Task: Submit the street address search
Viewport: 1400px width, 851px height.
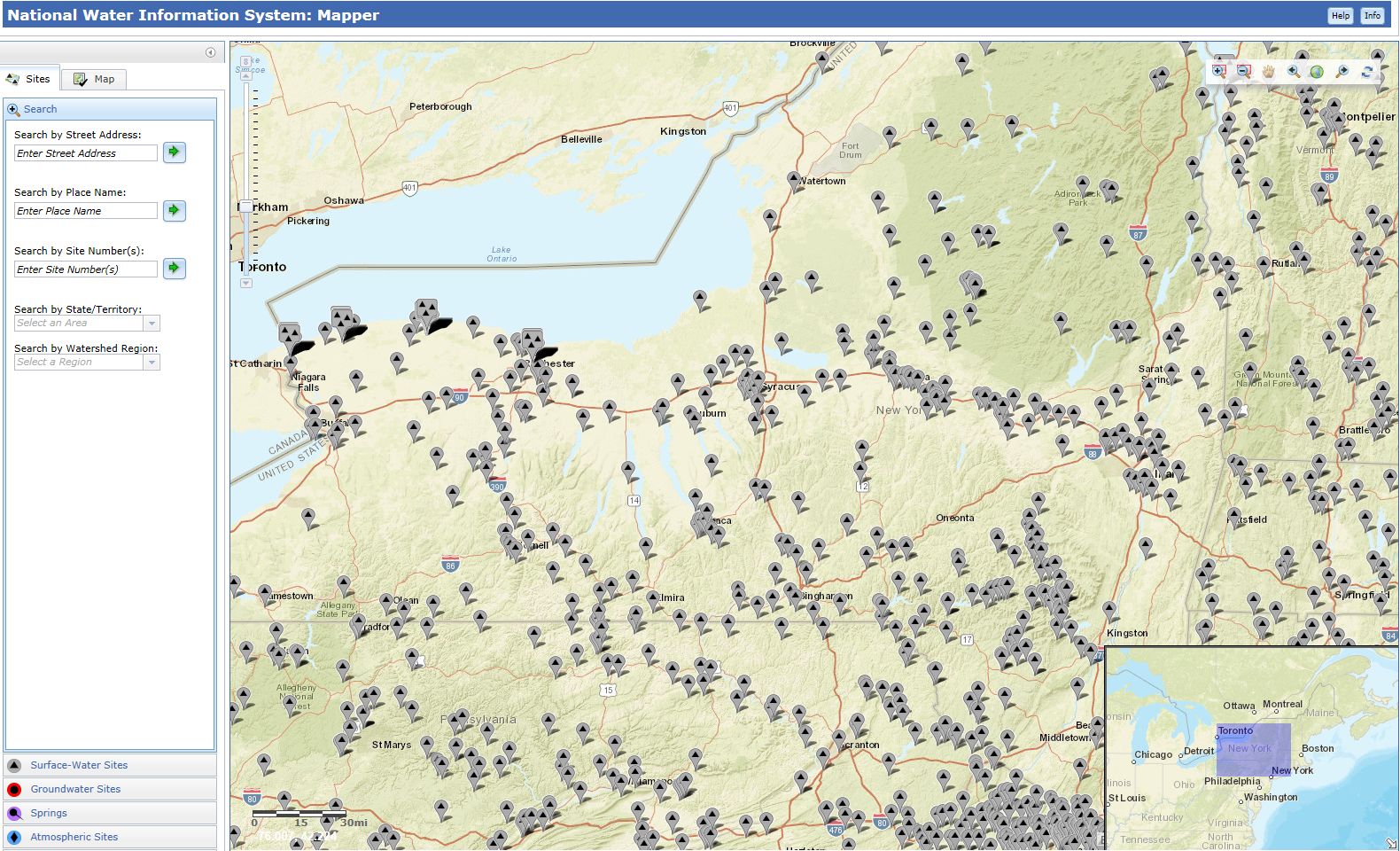Action: point(174,152)
